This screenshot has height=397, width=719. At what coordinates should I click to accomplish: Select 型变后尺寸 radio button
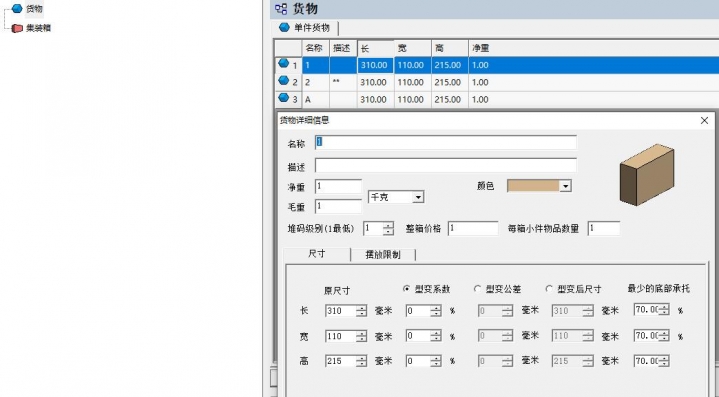click(x=549, y=288)
